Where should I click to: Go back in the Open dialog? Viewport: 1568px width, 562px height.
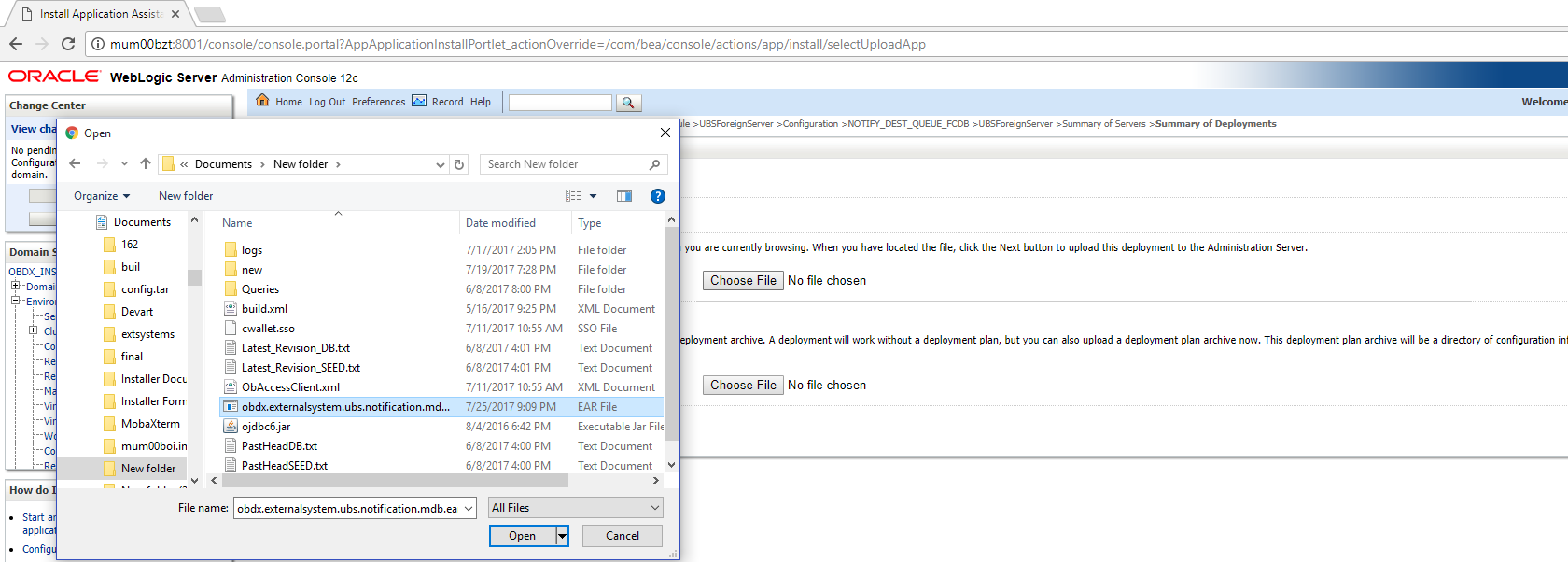pyautogui.click(x=76, y=164)
